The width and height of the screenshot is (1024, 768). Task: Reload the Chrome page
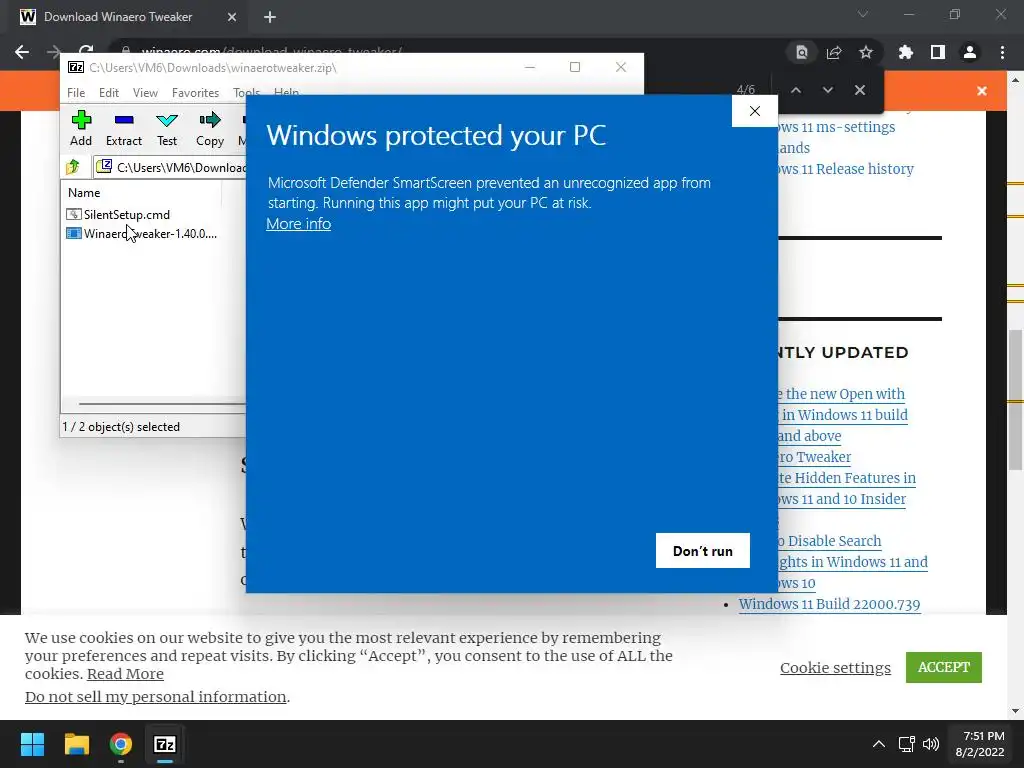click(x=86, y=50)
